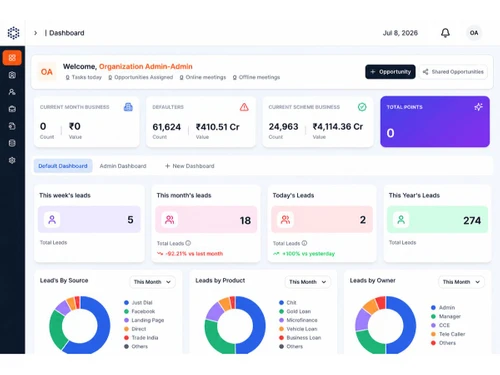This screenshot has width=500, height=375.
Task: Open Online meetings link
Action: coord(203,77)
